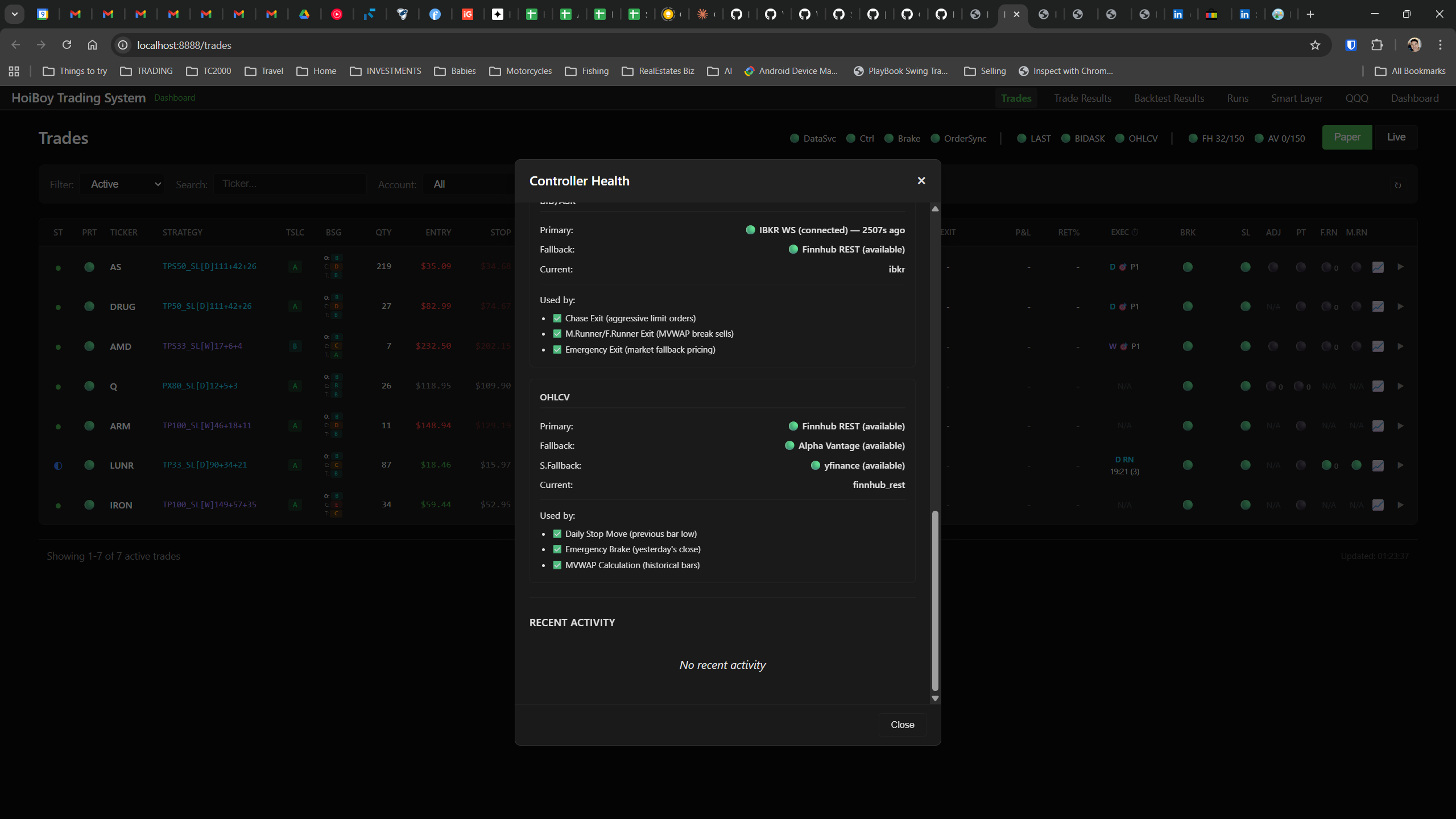The image size is (1456, 819).
Task: Open the price chart icon for Q row
Action: [x=1378, y=386]
